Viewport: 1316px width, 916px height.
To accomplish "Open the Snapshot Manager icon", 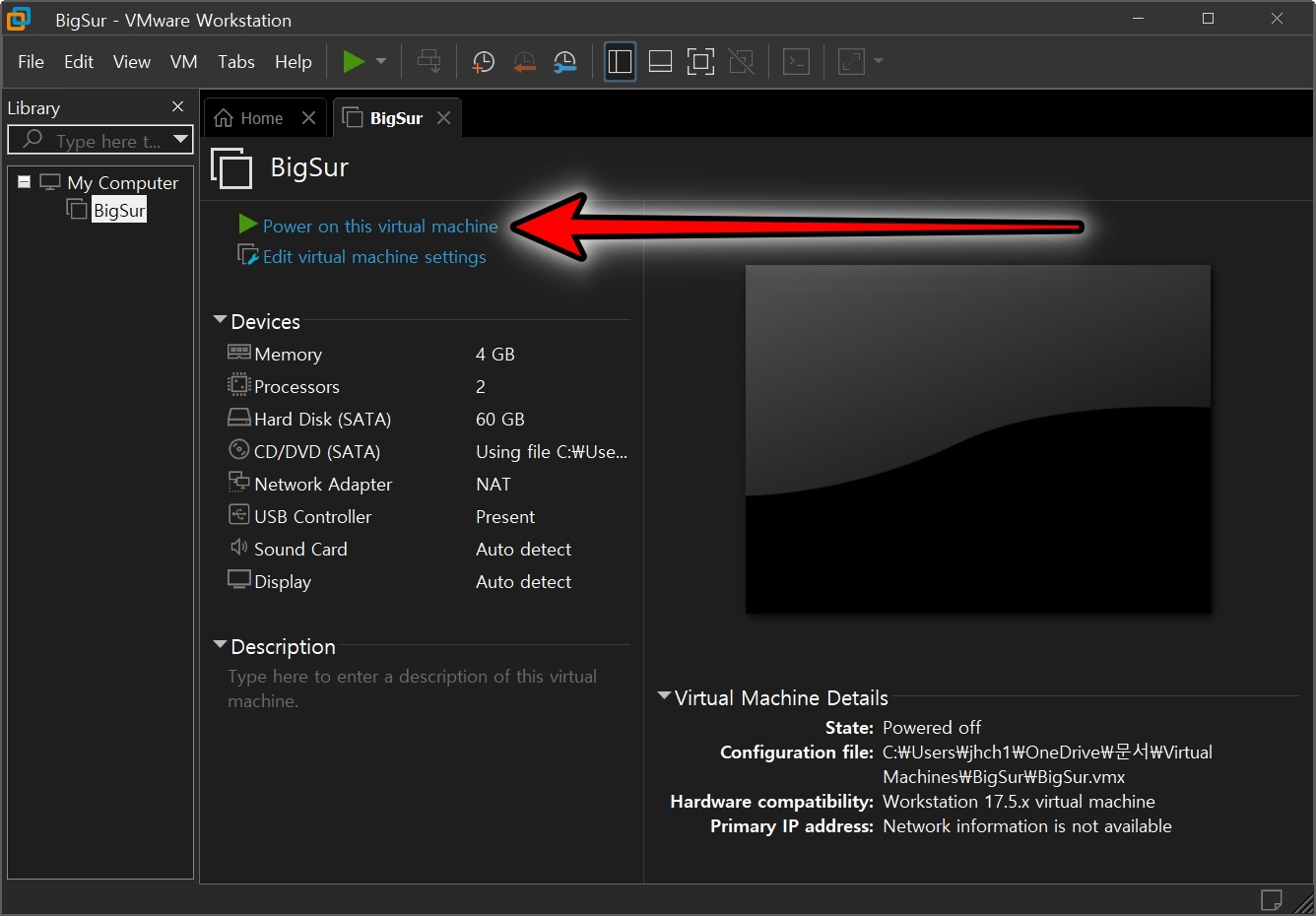I will tap(565, 62).
